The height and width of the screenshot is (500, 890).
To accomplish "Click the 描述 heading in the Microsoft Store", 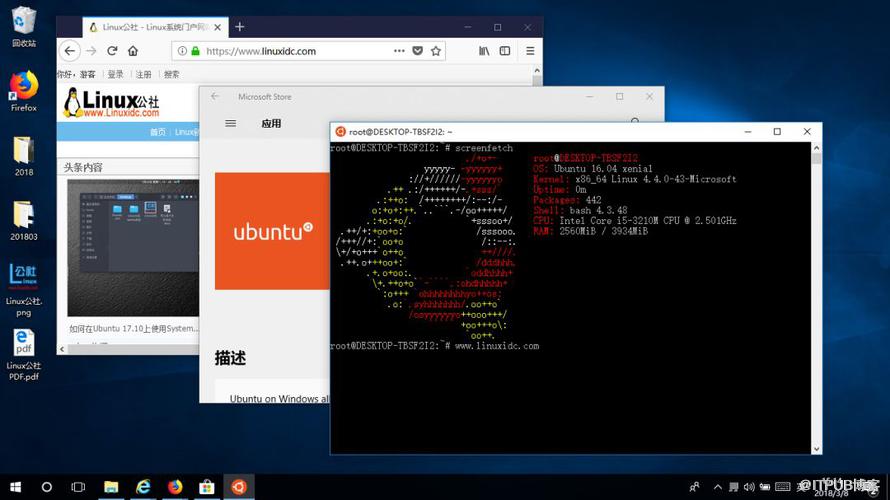I will click(x=230, y=358).
